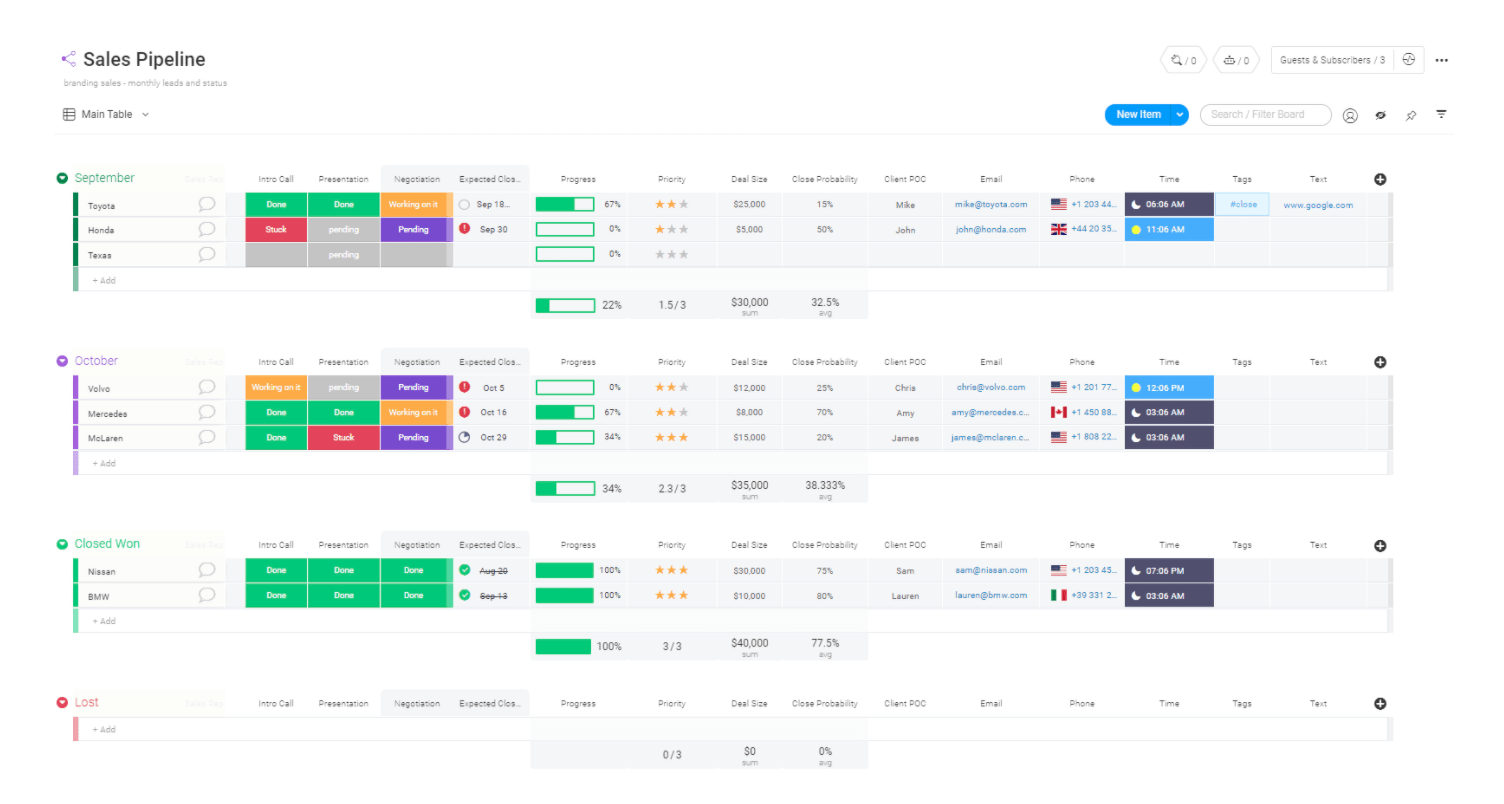Open mike@toyota.com email link

991,205
